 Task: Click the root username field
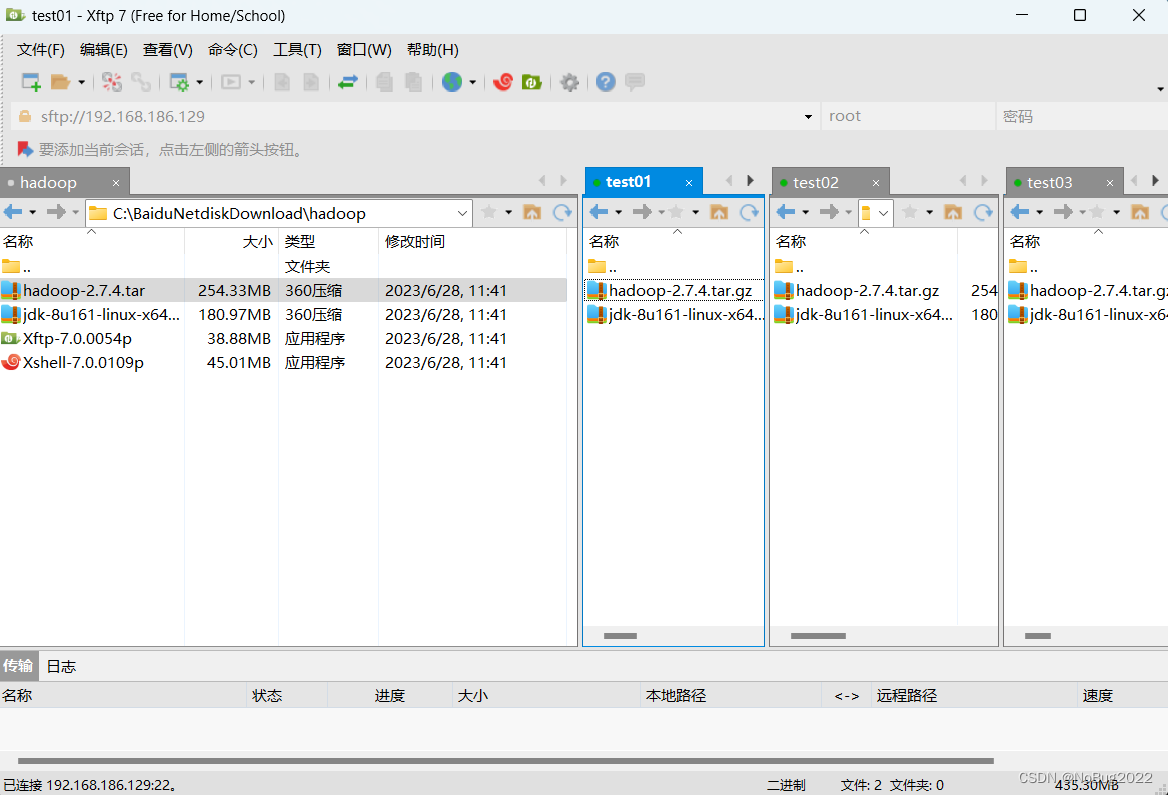click(x=908, y=116)
